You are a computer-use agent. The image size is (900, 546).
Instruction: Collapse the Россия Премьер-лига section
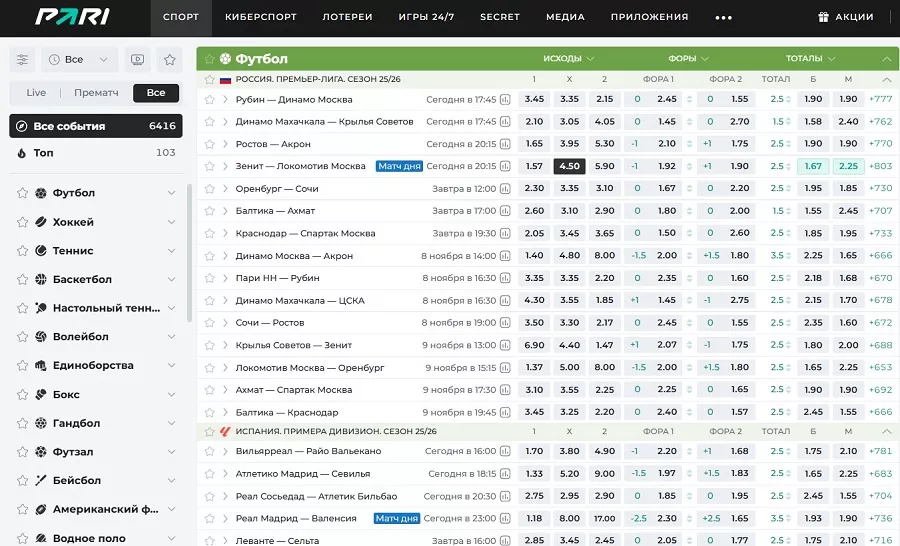[x=886, y=79]
